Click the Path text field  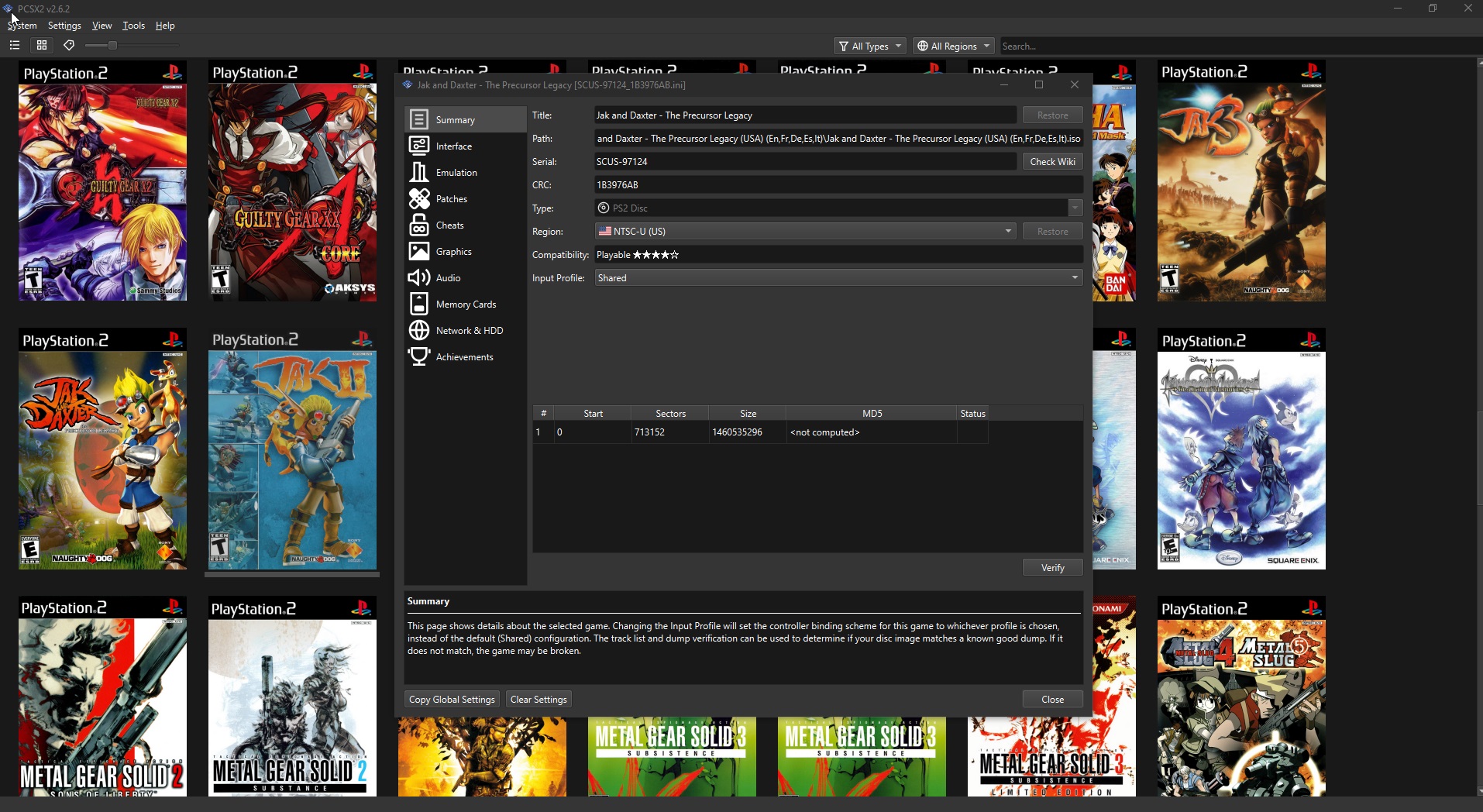coord(838,138)
